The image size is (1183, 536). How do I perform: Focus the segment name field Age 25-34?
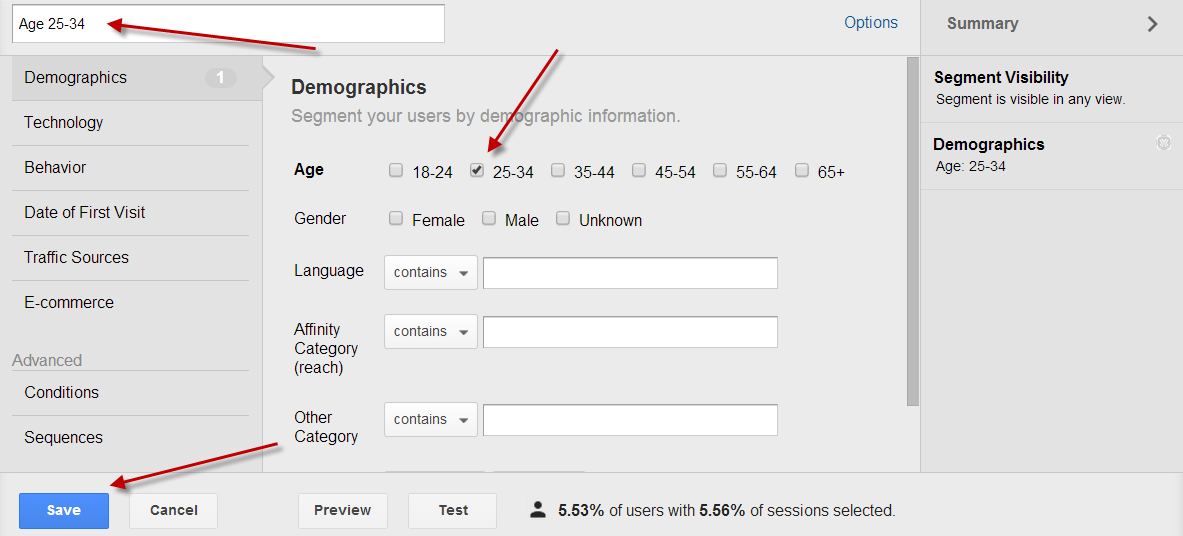click(228, 23)
